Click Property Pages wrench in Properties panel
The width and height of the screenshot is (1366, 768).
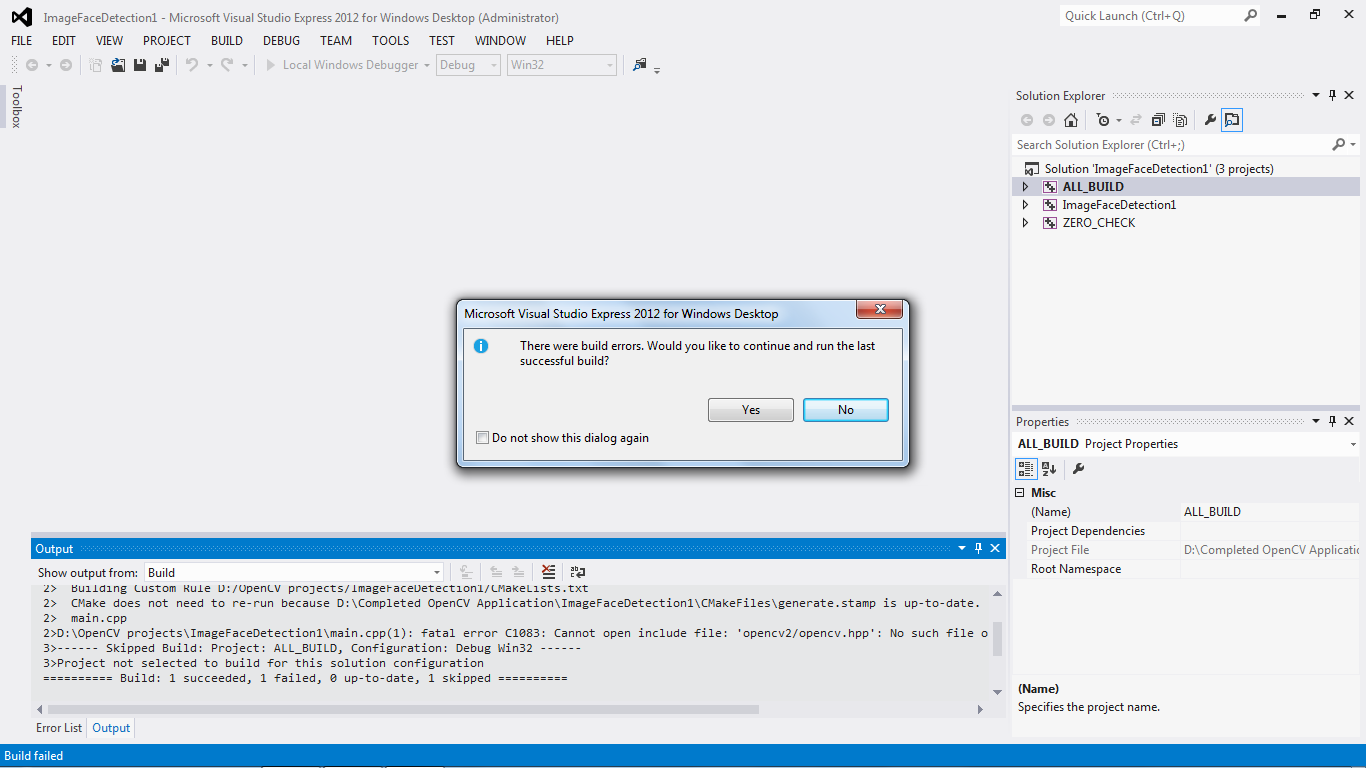coord(1078,468)
